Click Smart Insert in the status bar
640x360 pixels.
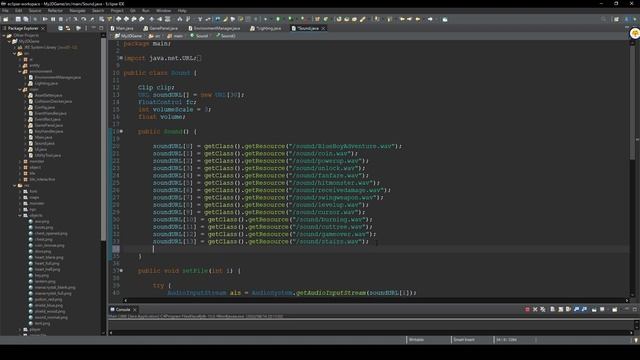pos(464,340)
